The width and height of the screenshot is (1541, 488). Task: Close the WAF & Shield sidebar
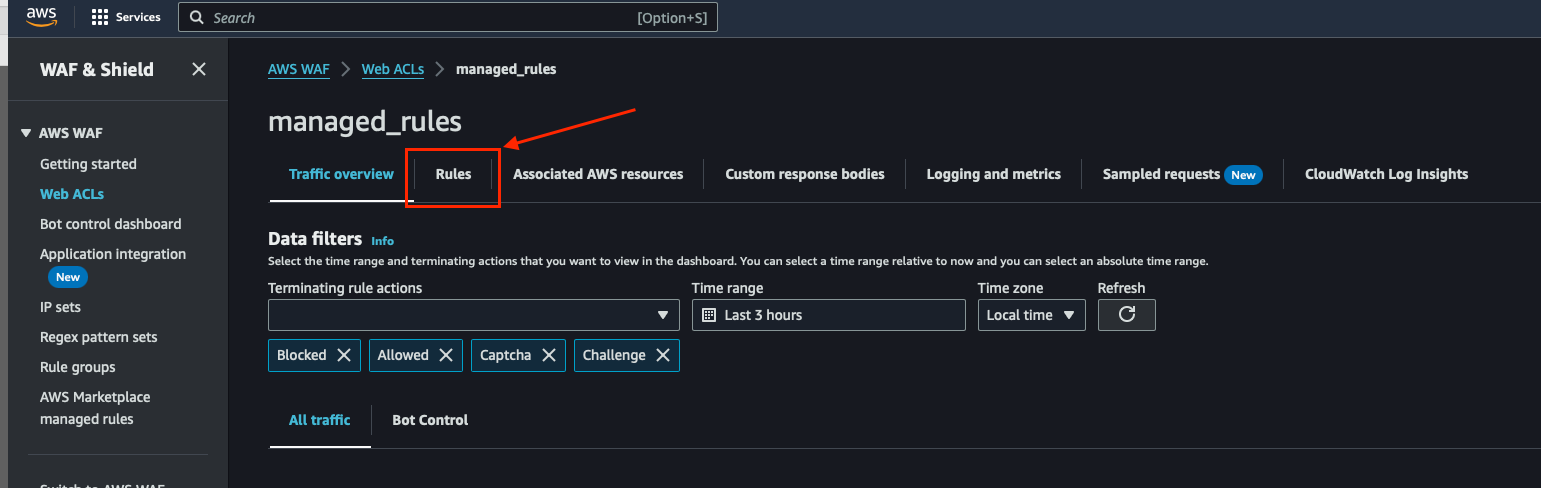199,69
